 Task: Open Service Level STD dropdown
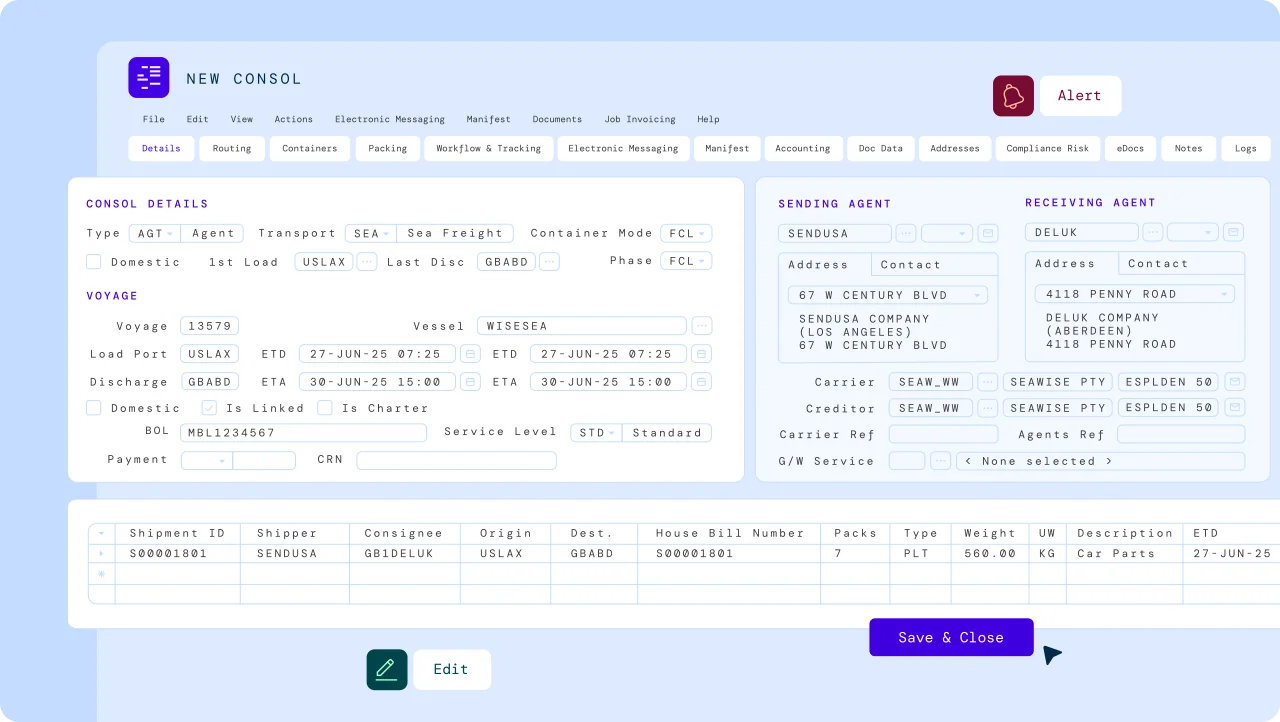coord(596,433)
